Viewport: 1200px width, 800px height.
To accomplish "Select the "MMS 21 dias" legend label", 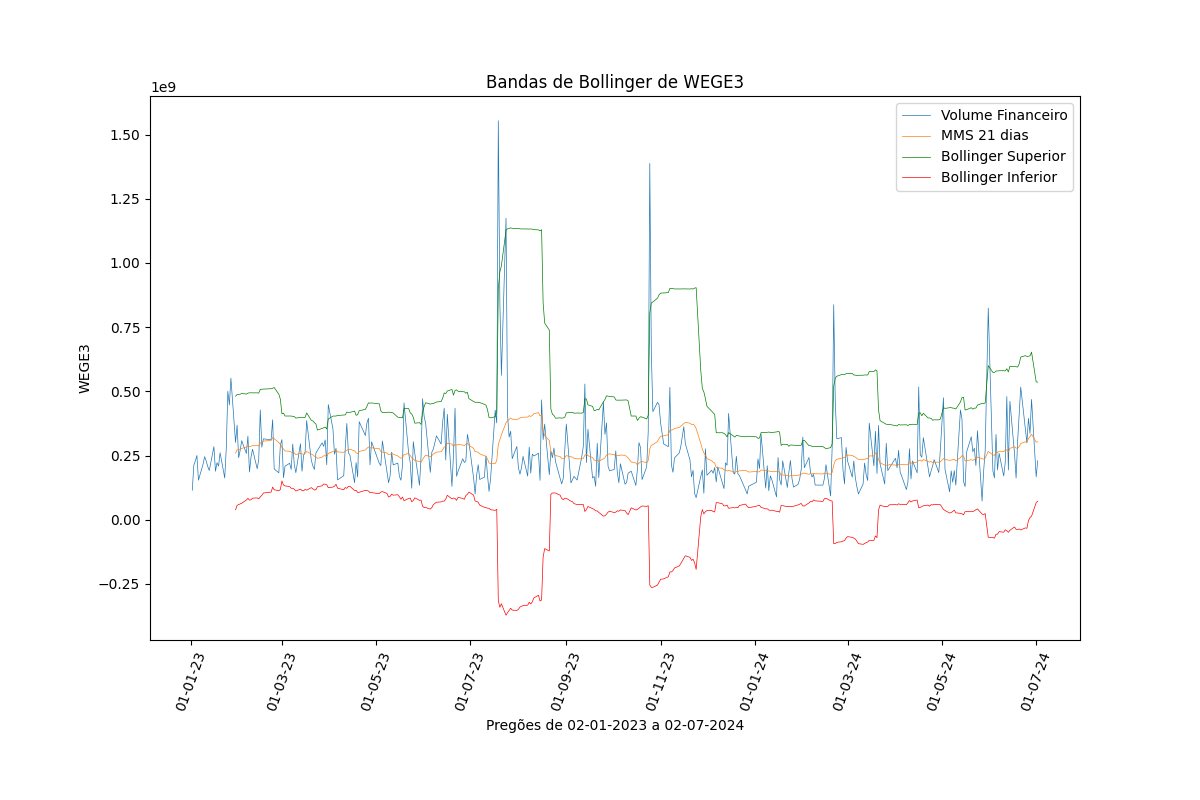I will tap(984, 136).
